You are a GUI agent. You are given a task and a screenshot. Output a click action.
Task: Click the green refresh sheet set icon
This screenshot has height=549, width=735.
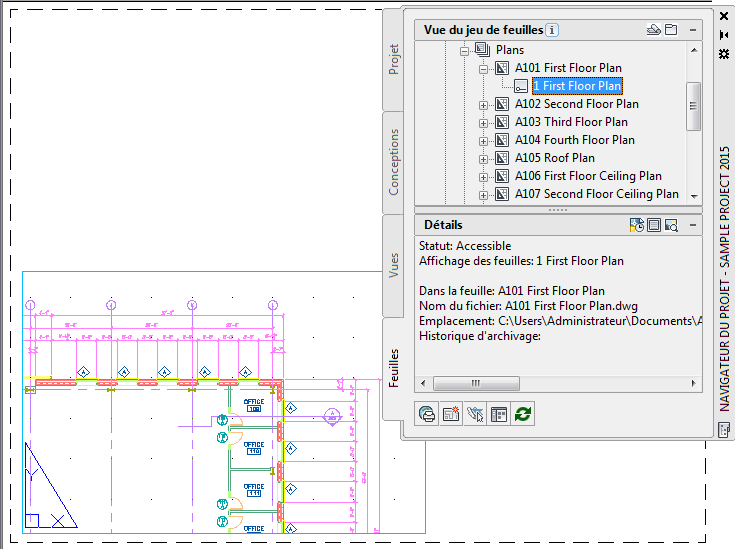tap(523, 414)
